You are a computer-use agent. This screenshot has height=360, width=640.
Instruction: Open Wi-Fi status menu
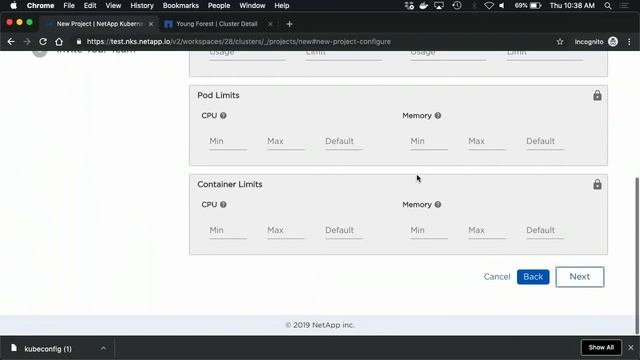click(489, 6)
